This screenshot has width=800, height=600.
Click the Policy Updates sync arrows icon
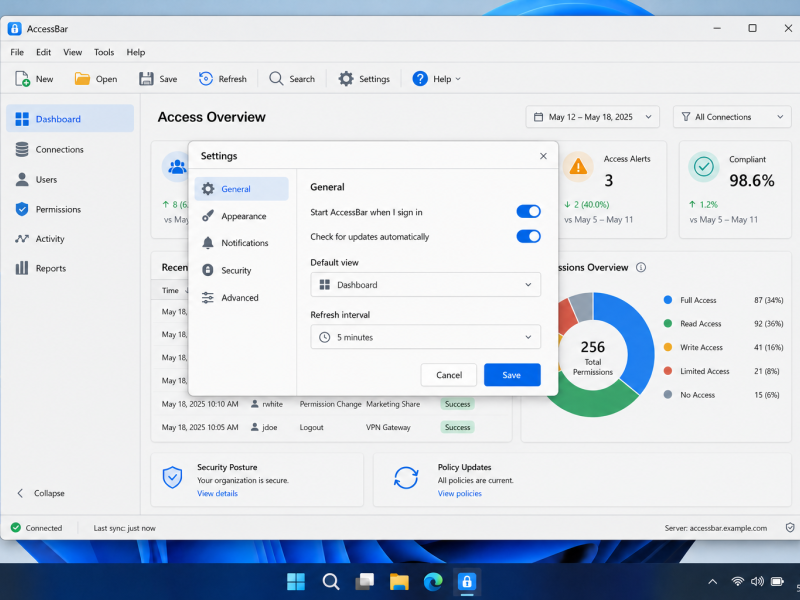(x=406, y=478)
